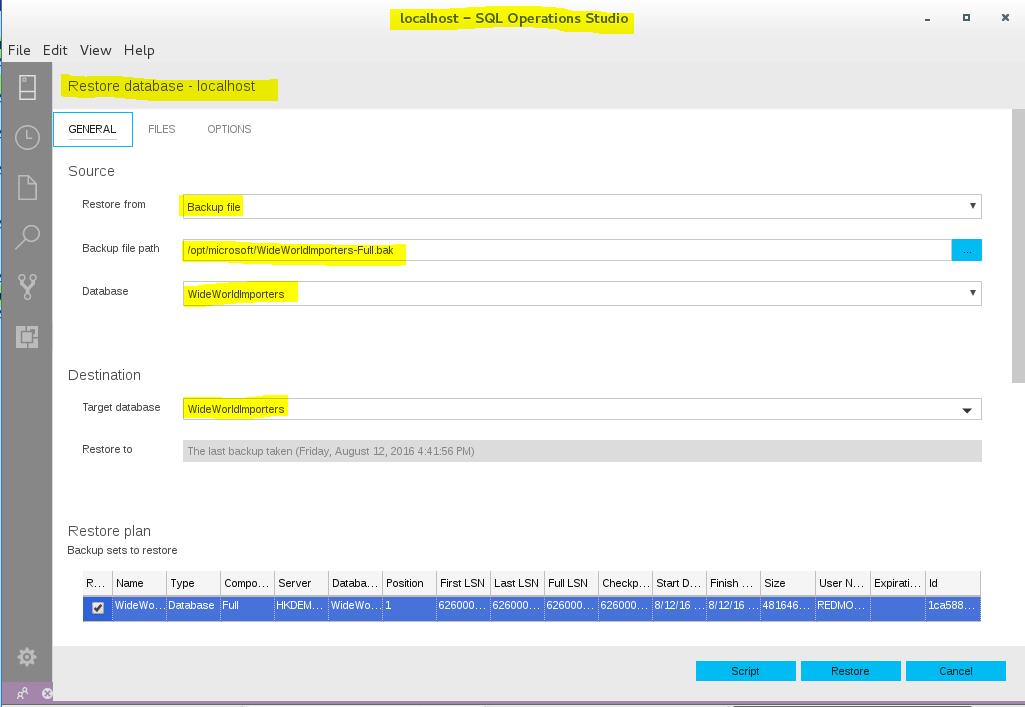Click the Id column header
1025x707 pixels.
coord(953,583)
